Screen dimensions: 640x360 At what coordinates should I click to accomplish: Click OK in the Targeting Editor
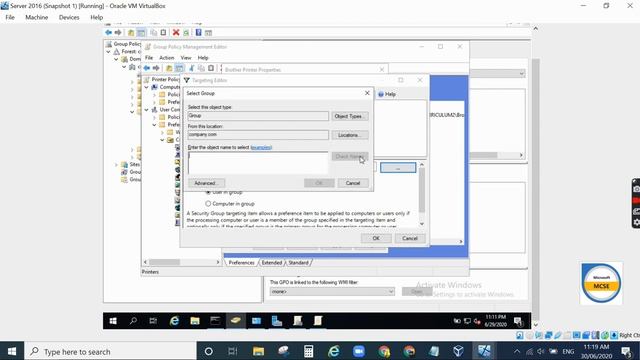[x=376, y=238]
